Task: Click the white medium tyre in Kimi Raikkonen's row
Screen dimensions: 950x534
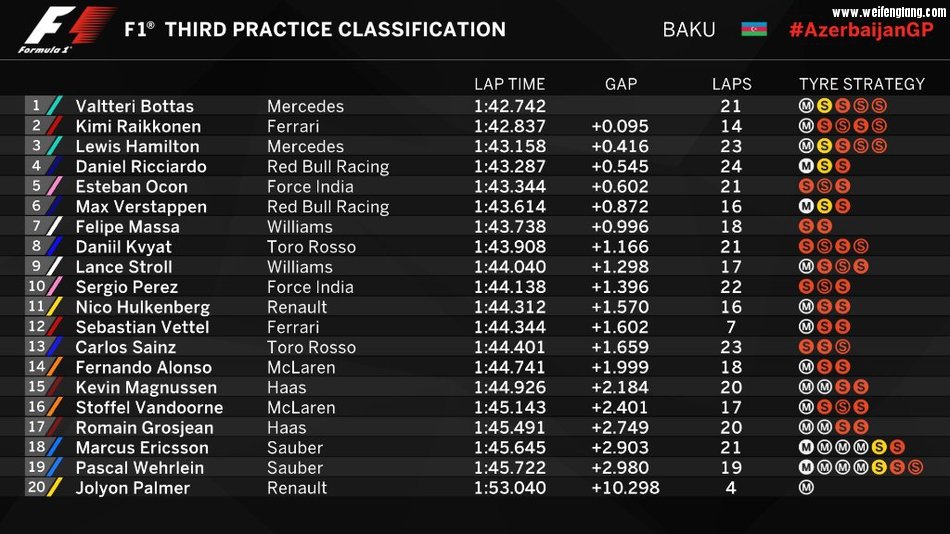Action: click(x=806, y=126)
